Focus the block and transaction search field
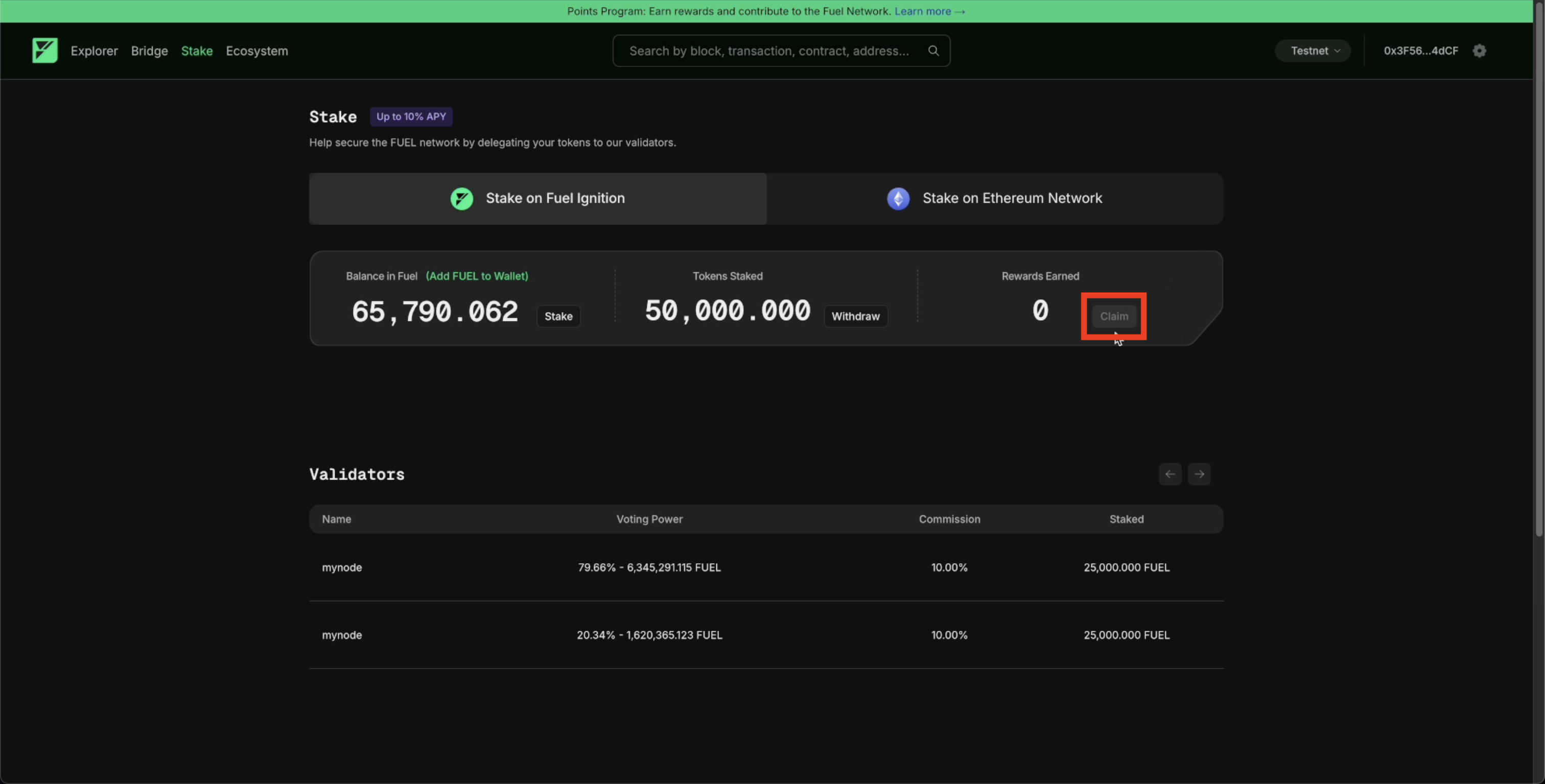The height and width of the screenshot is (784, 1545). 769,51
